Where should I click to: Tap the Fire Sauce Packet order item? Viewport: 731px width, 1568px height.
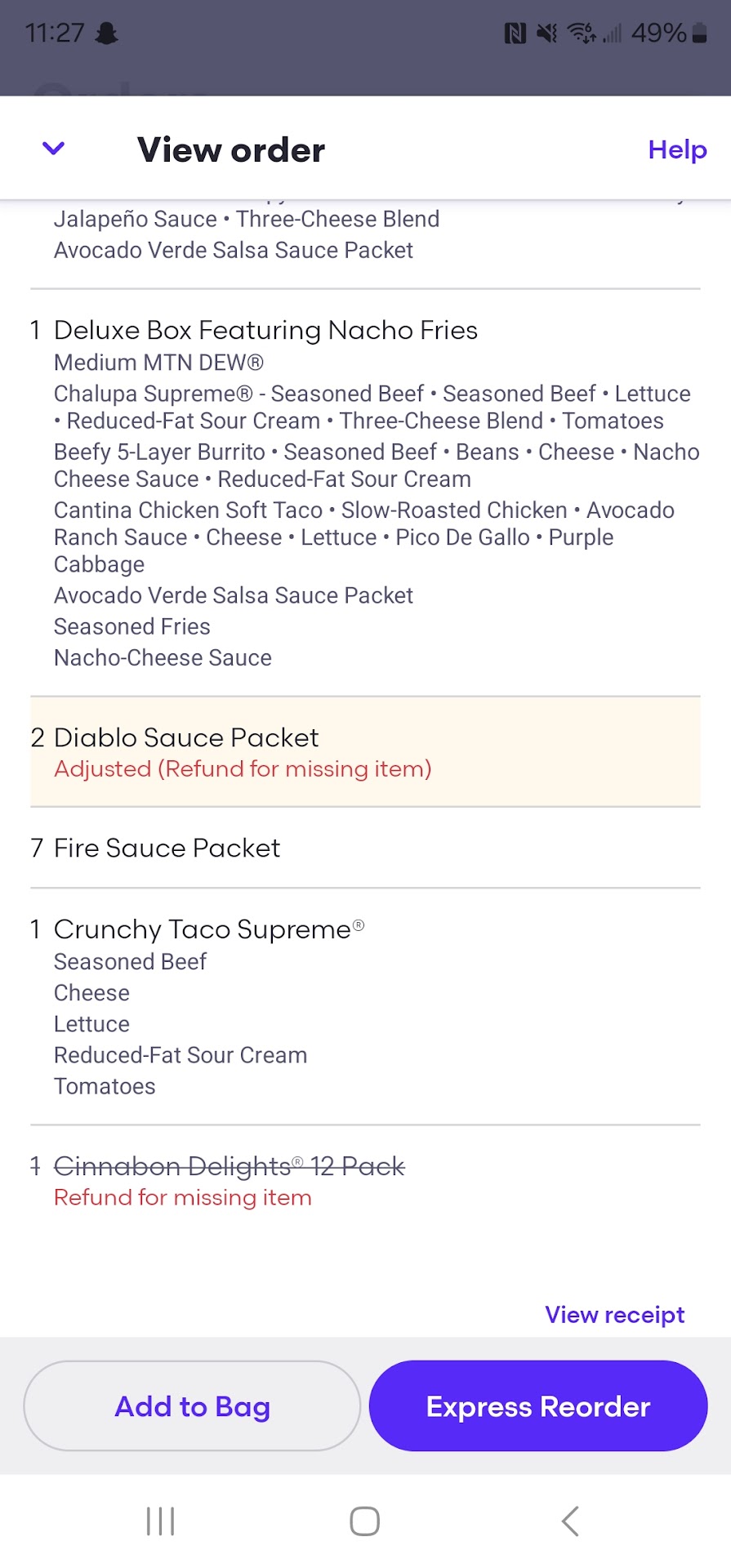tap(167, 848)
